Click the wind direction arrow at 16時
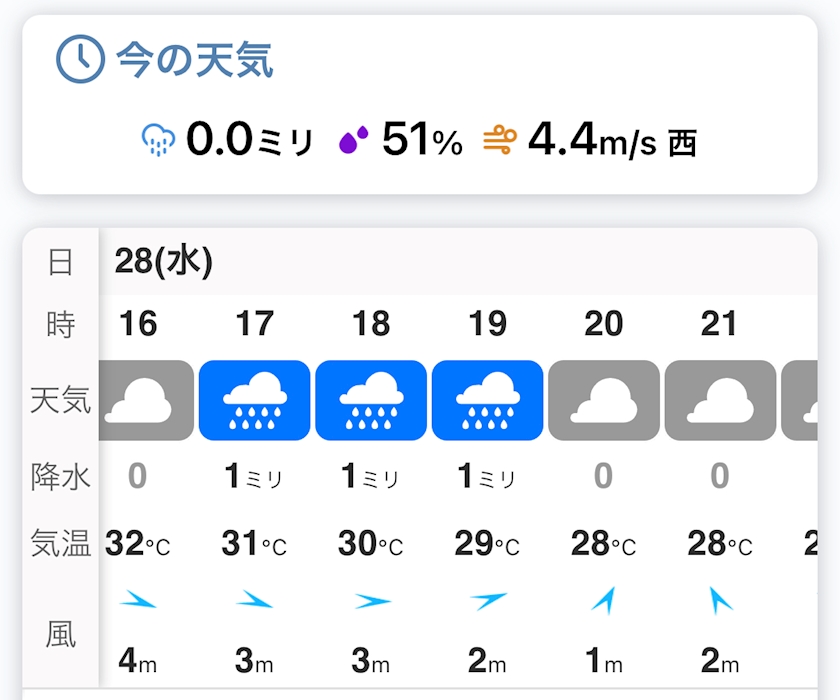This screenshot has width=840, height=700. click(139, 601)
